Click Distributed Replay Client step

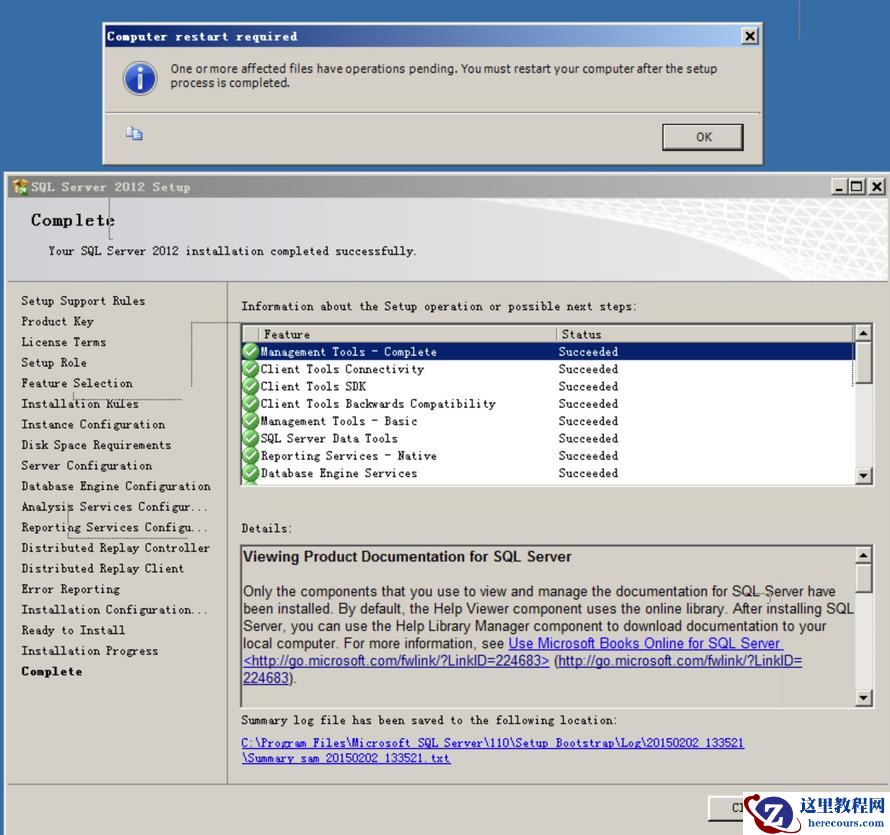[x=103, y=568]
